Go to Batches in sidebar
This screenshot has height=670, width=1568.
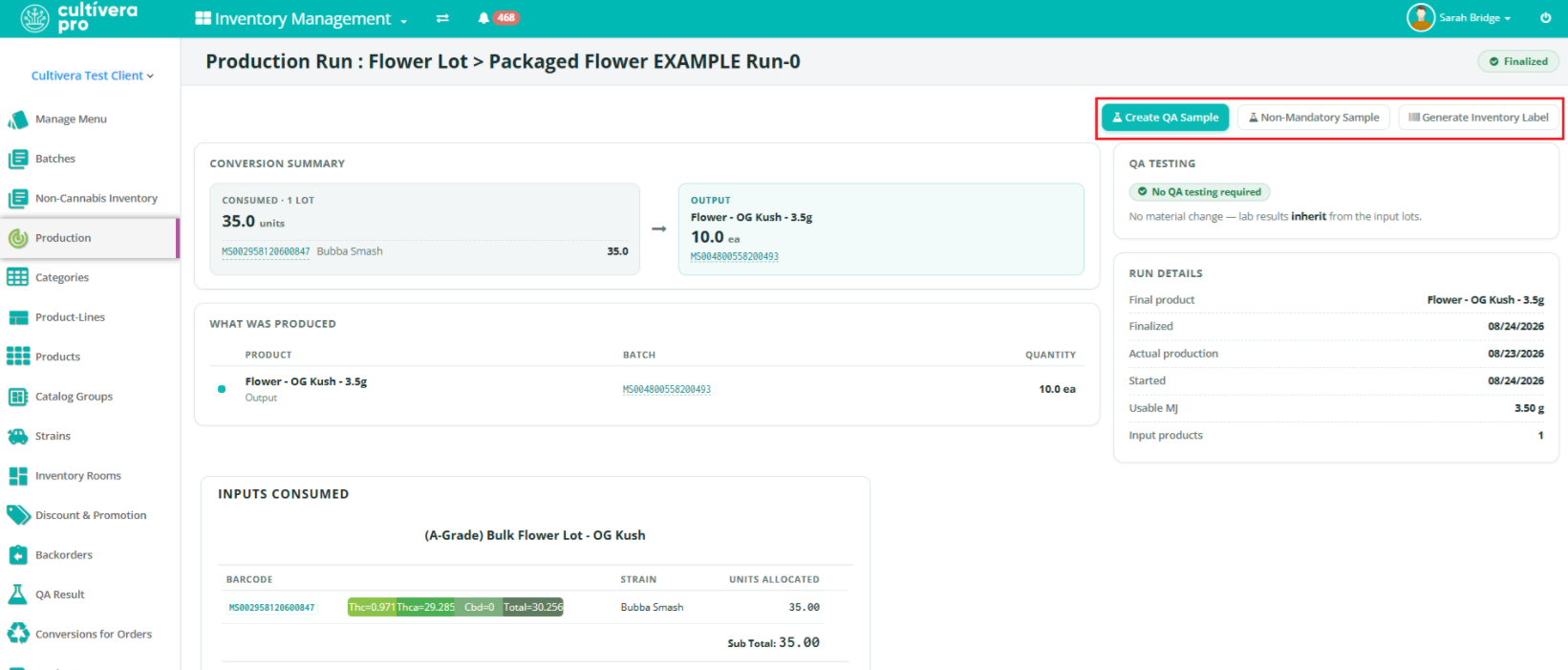point(55,159)
